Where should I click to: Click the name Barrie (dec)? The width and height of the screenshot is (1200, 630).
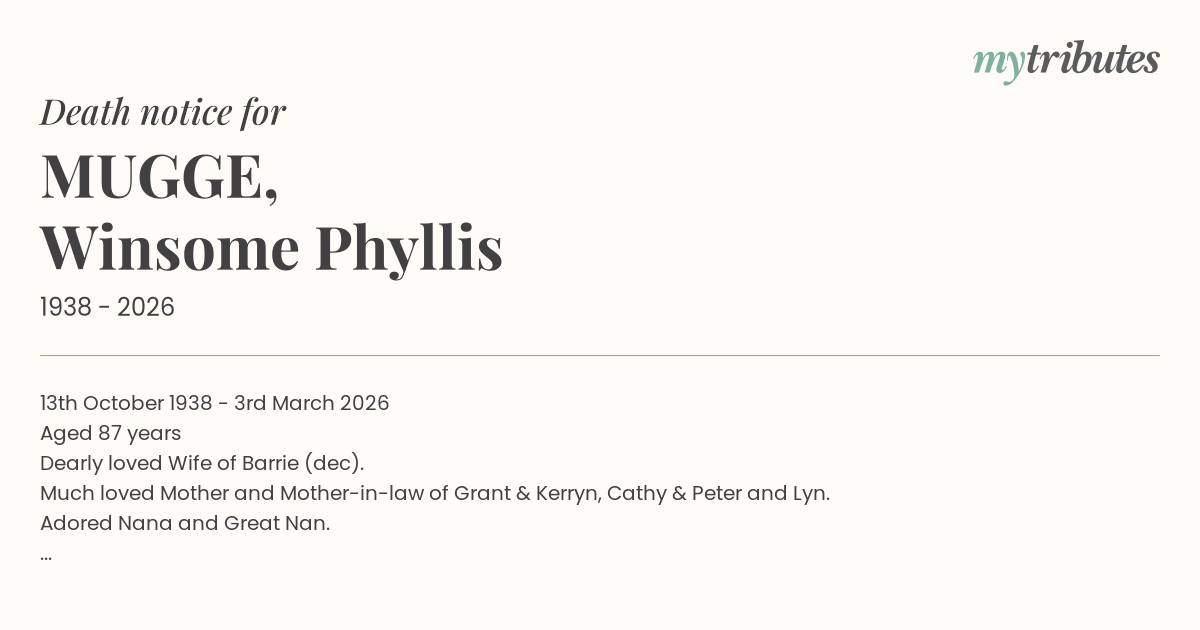click(x=303, y=463)
